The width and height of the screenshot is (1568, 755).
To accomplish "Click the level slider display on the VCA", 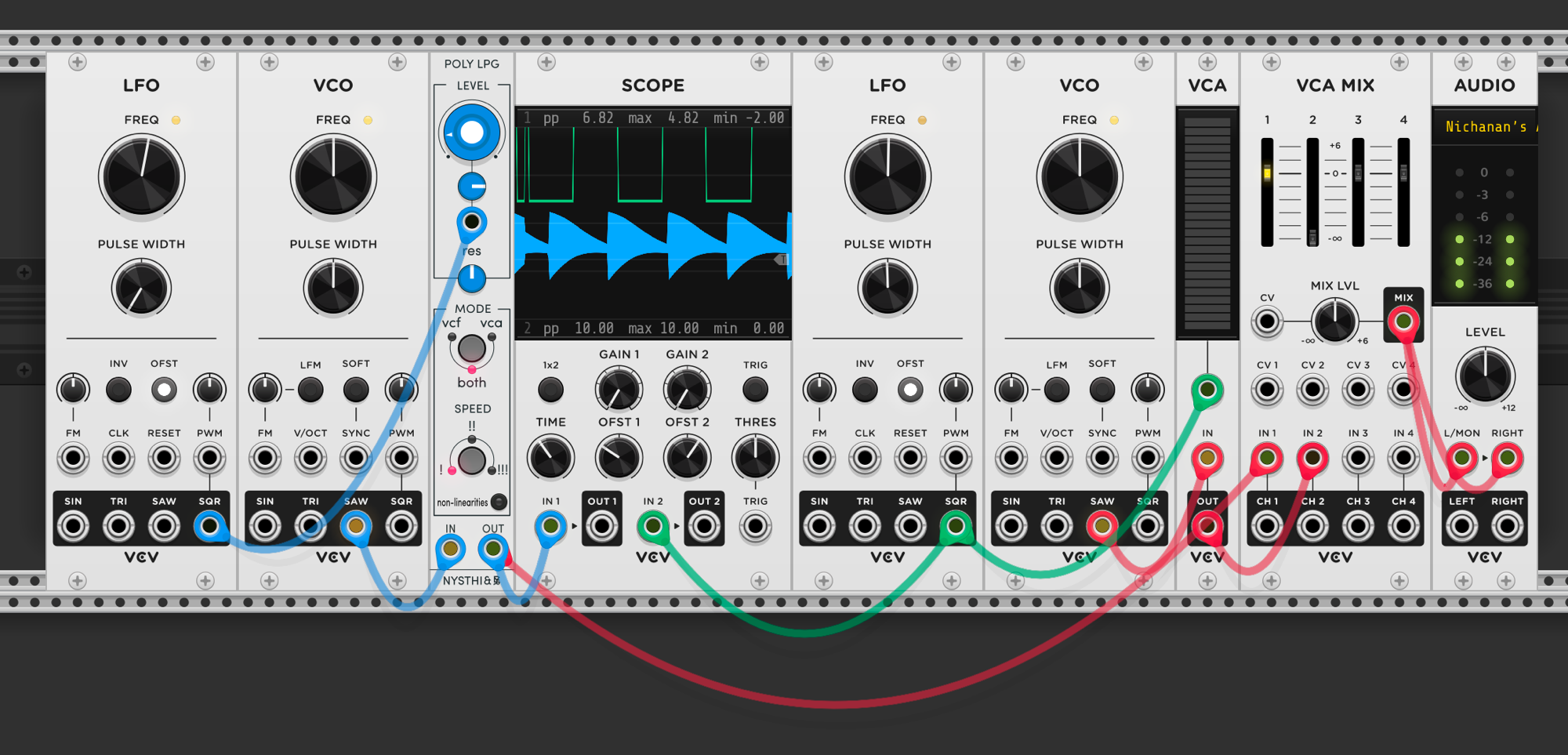I will coord(1207,223).
